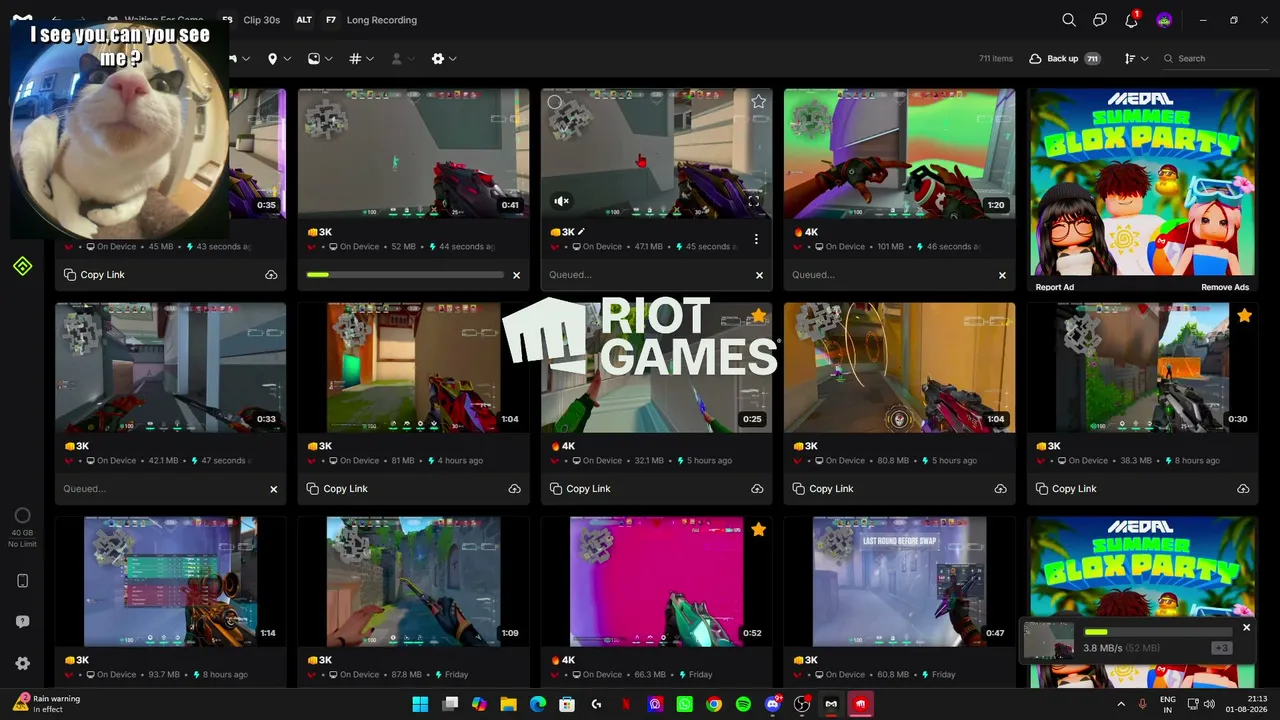The height and width of the screenshot is (720, 1280).
Task: Copy Link for the 45 MB clip
Action: pos(94,275)
